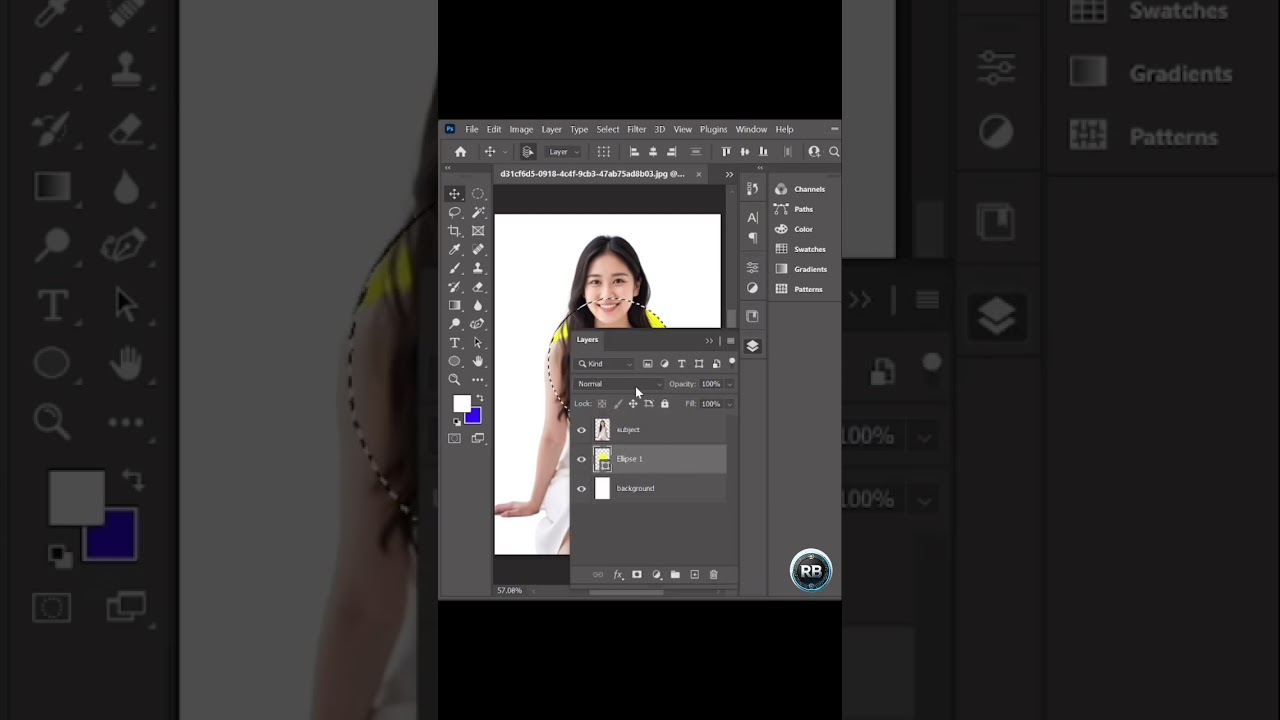Select the Frame tool
This screenshot has width=1280, height=720.
[478, 231]
